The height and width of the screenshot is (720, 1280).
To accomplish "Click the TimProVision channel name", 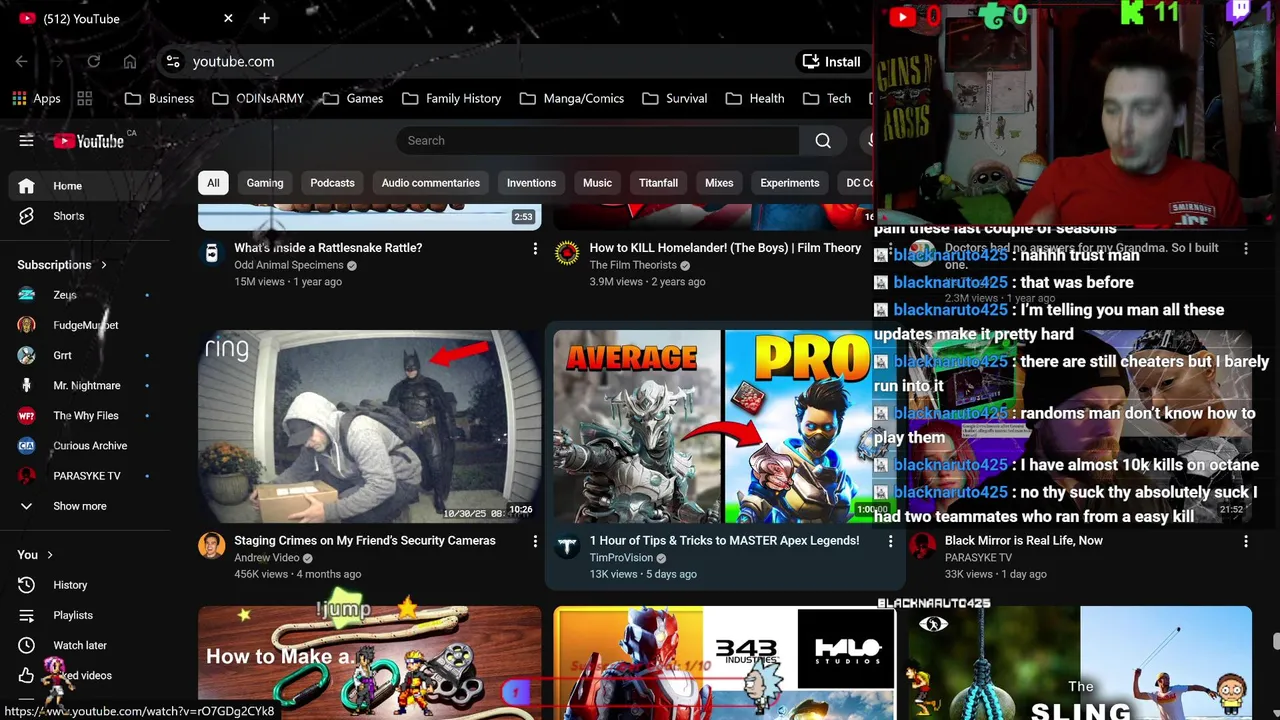I will pos(621,558).
